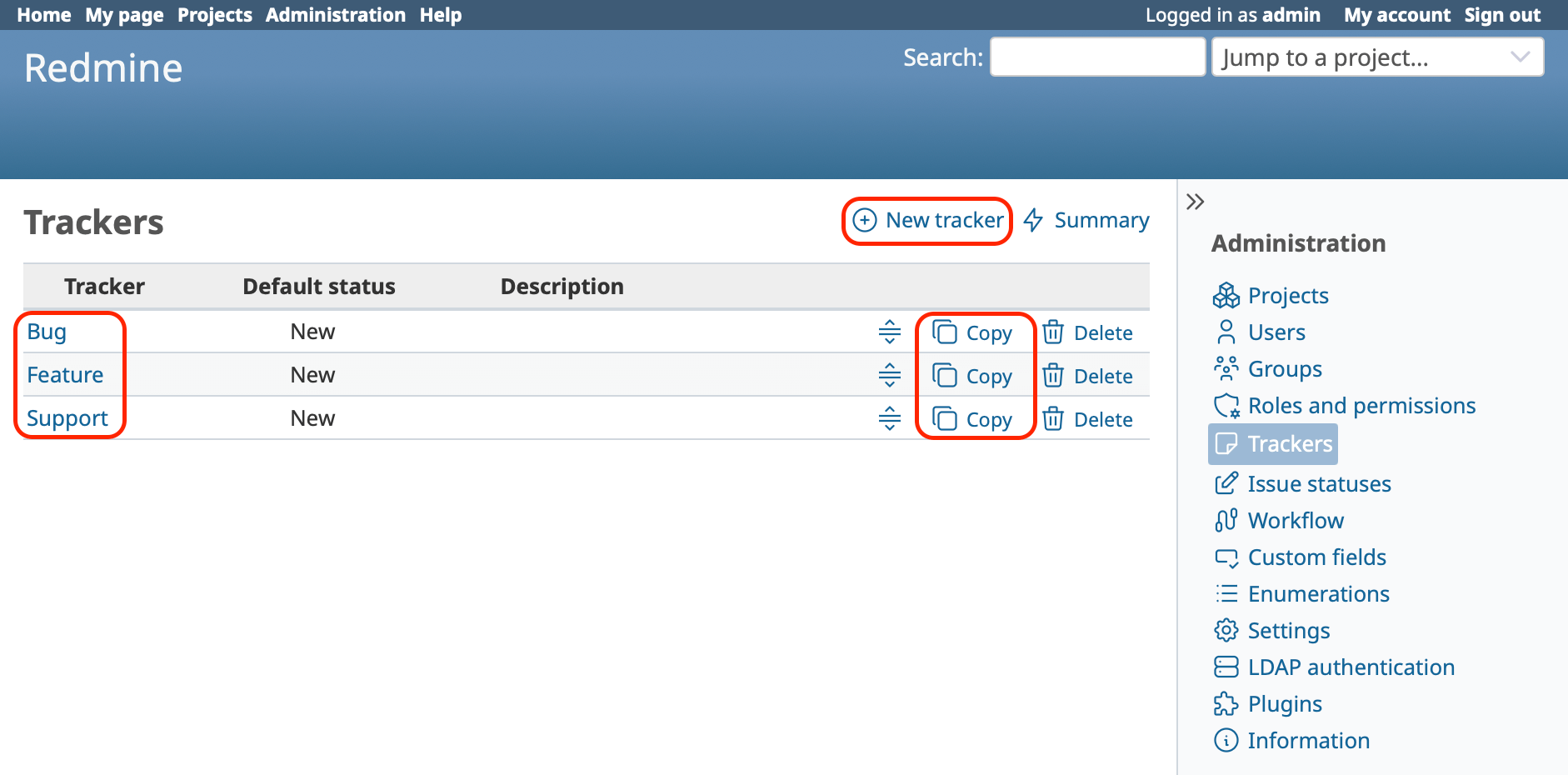Open Enumerations in the sidebar

pyautogui.click(x=1318, y=593)
